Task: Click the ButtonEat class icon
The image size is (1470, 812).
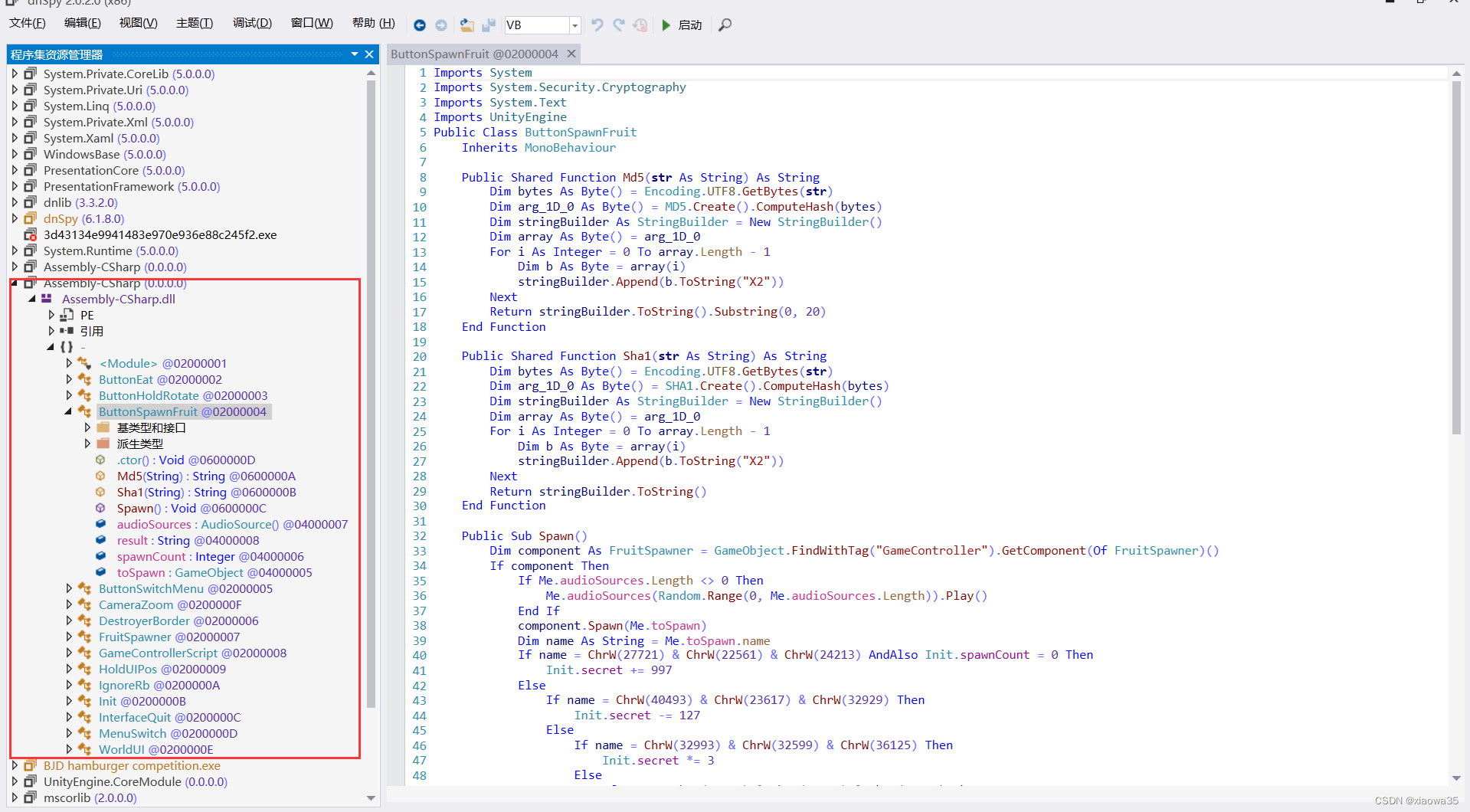Action: (x=84, y=379)
